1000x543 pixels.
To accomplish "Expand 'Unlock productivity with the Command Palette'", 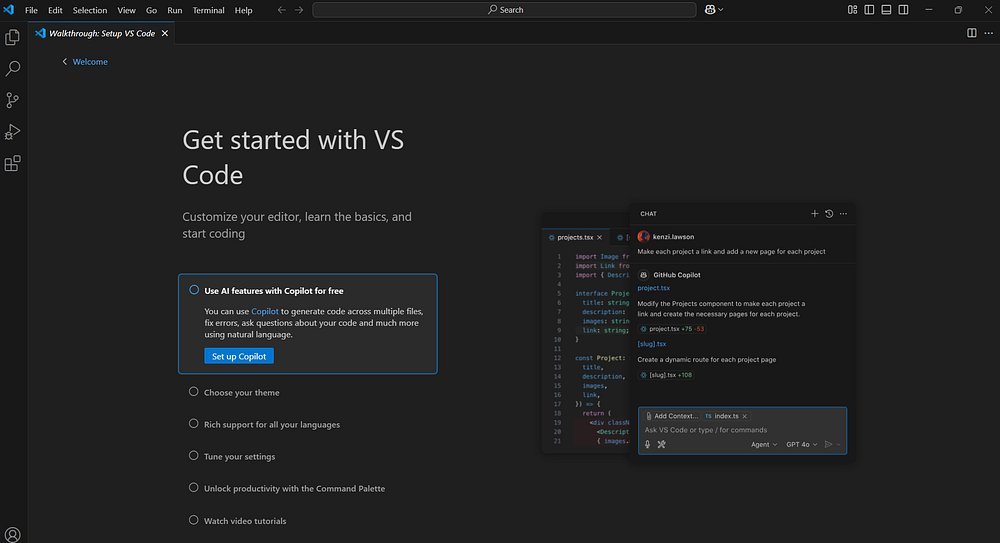I will [x=294, y=489].
